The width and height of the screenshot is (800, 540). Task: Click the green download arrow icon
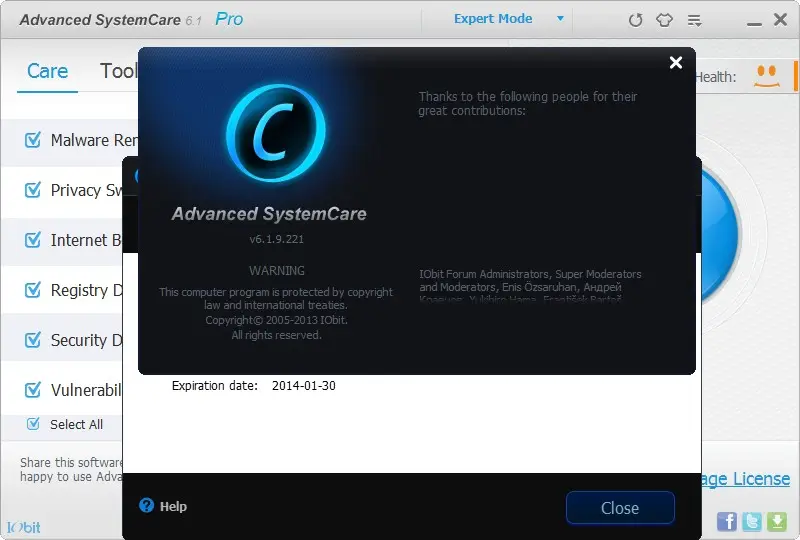tap(777, 521)
